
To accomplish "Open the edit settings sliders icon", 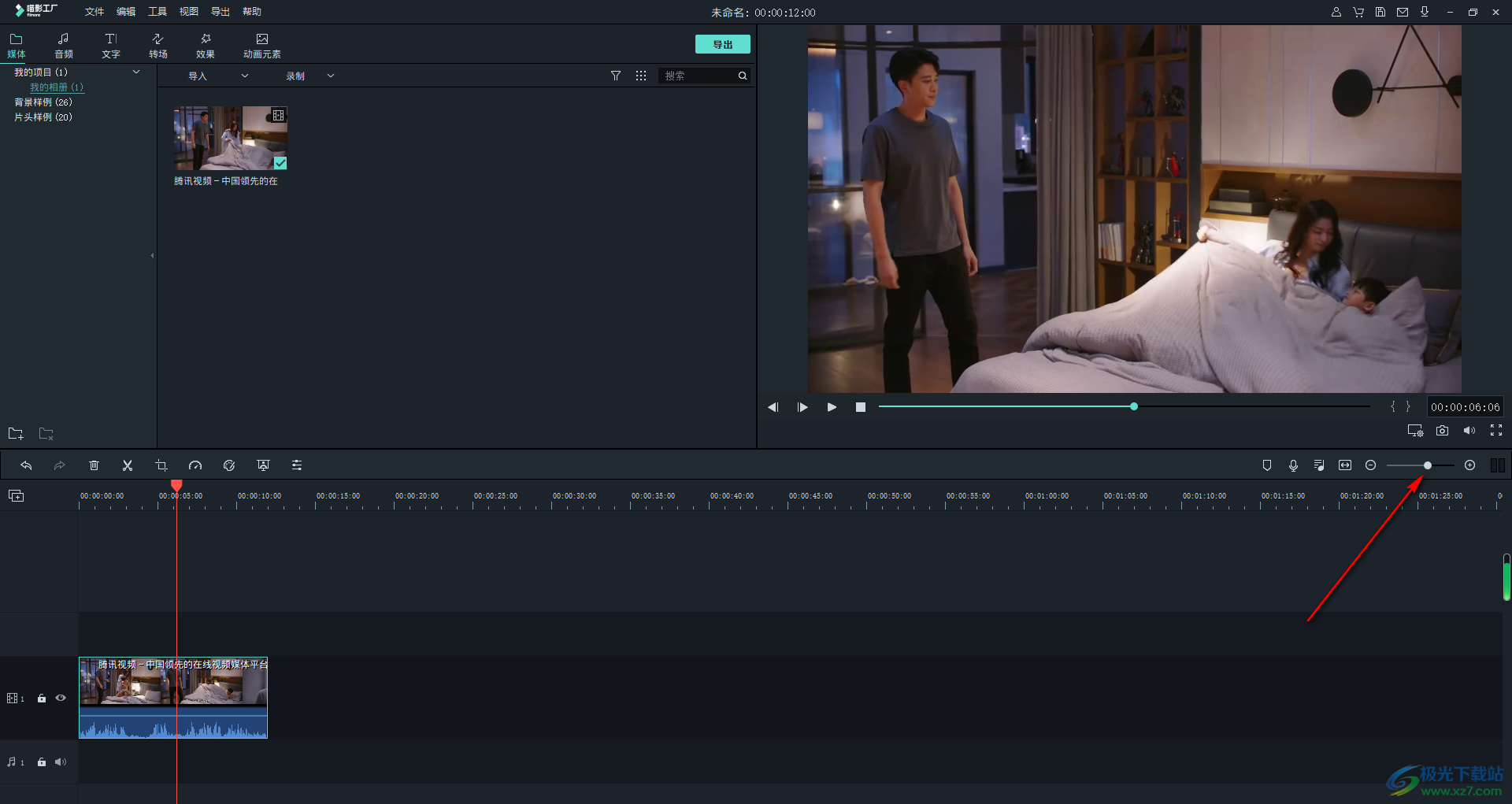I will (297, 465).
